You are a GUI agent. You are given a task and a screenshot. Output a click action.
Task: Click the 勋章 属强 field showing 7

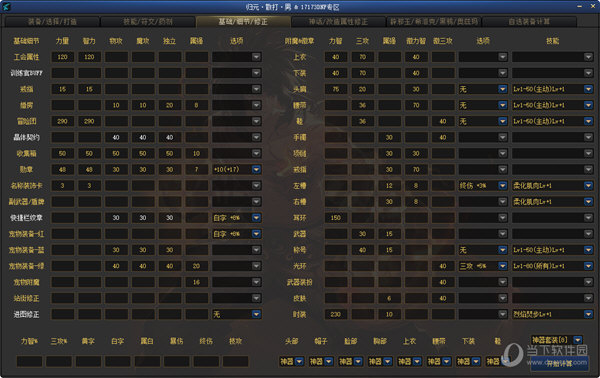(197, 169)
